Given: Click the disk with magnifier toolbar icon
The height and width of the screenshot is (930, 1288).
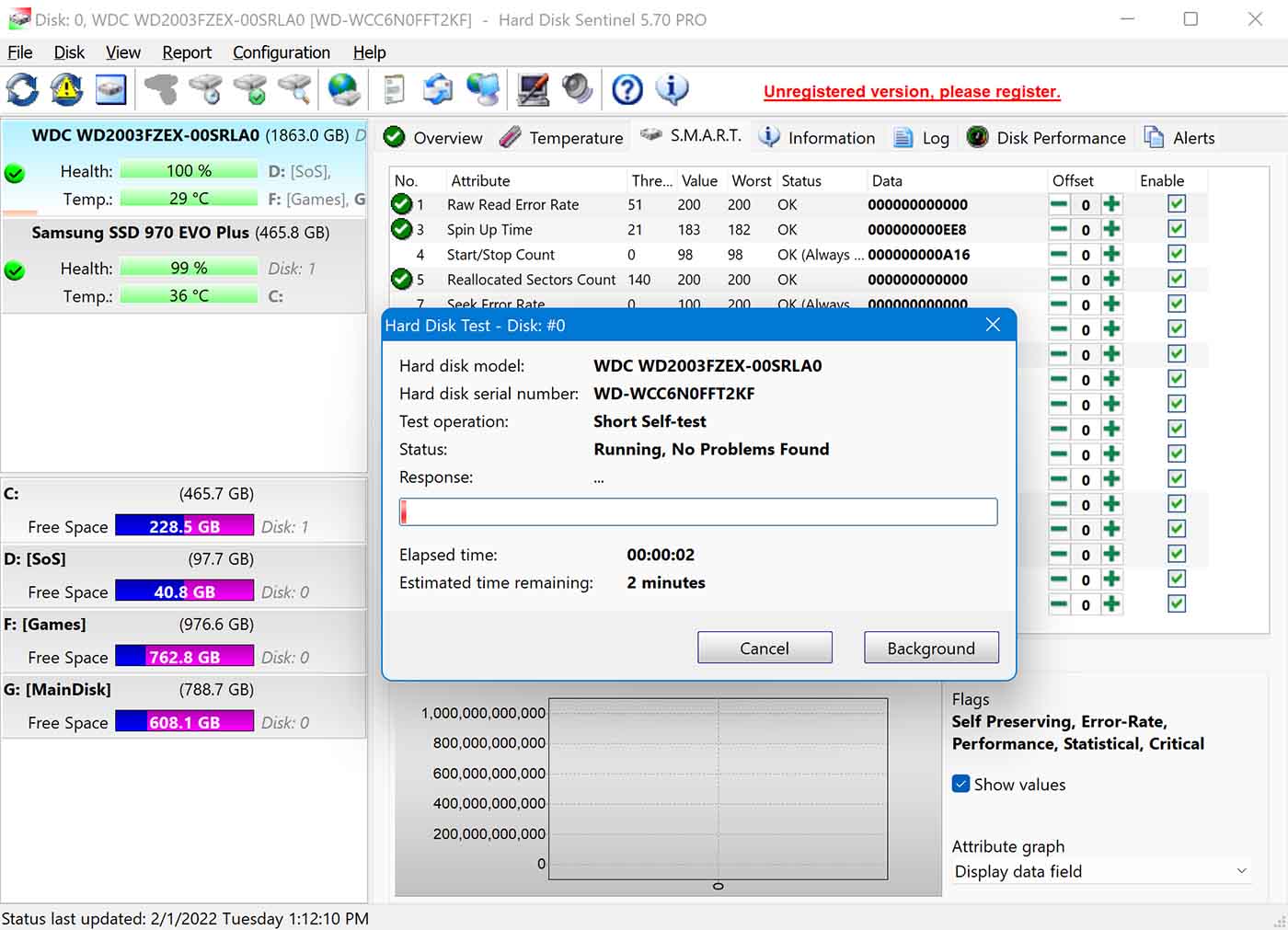Looking at the screenshot, I should click(294, 89).
